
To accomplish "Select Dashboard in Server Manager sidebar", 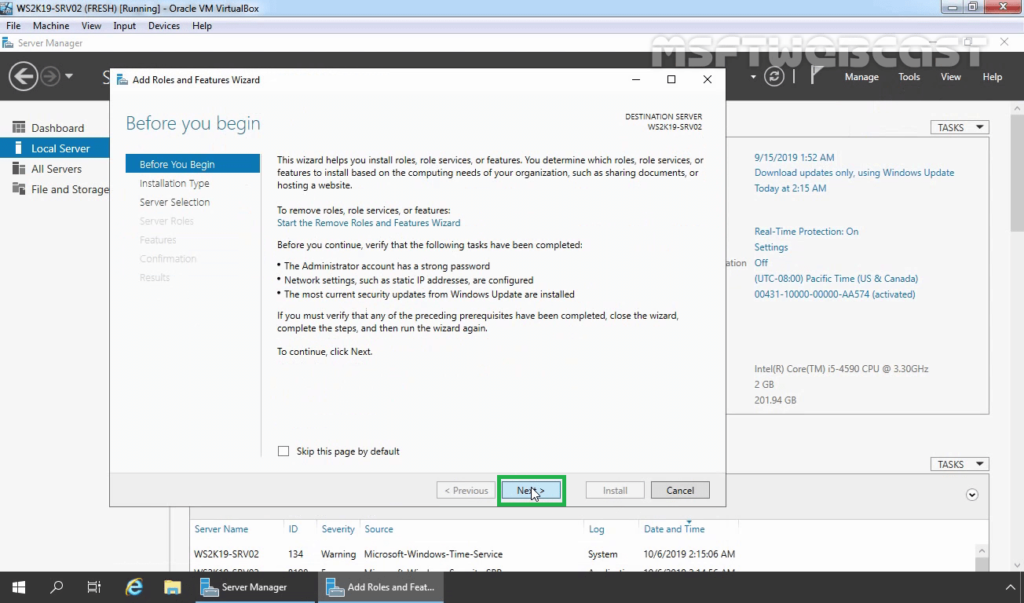I will coord(57,128).
